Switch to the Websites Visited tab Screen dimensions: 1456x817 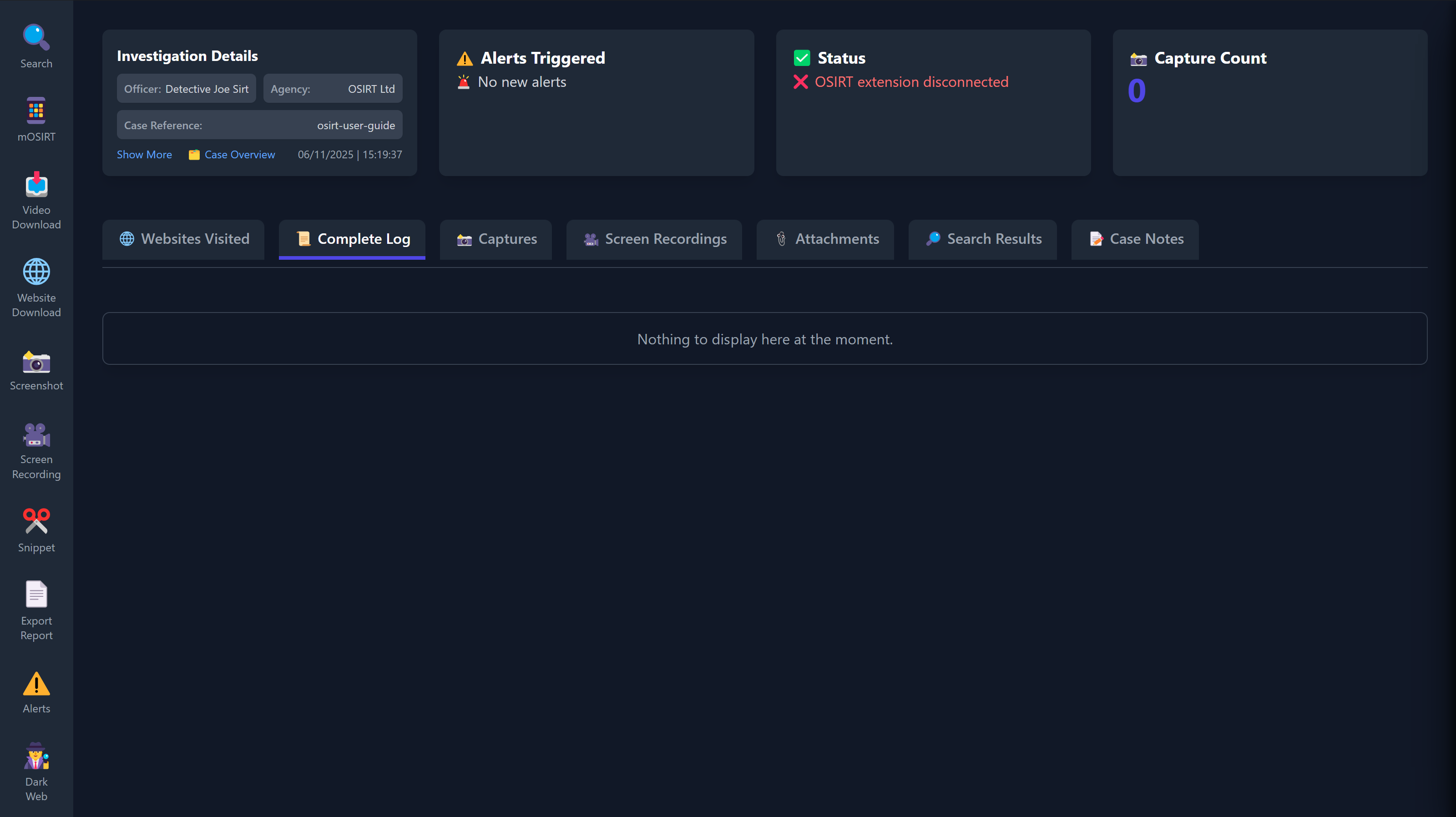(x=183, y=239)
